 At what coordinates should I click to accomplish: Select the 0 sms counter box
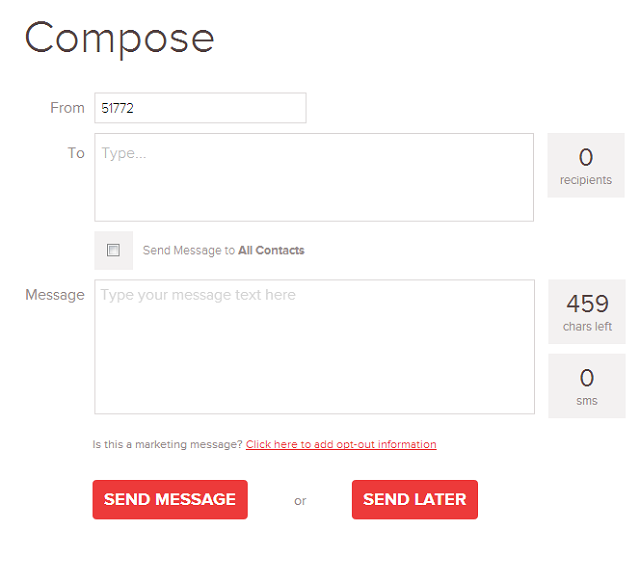coord(587,386)
